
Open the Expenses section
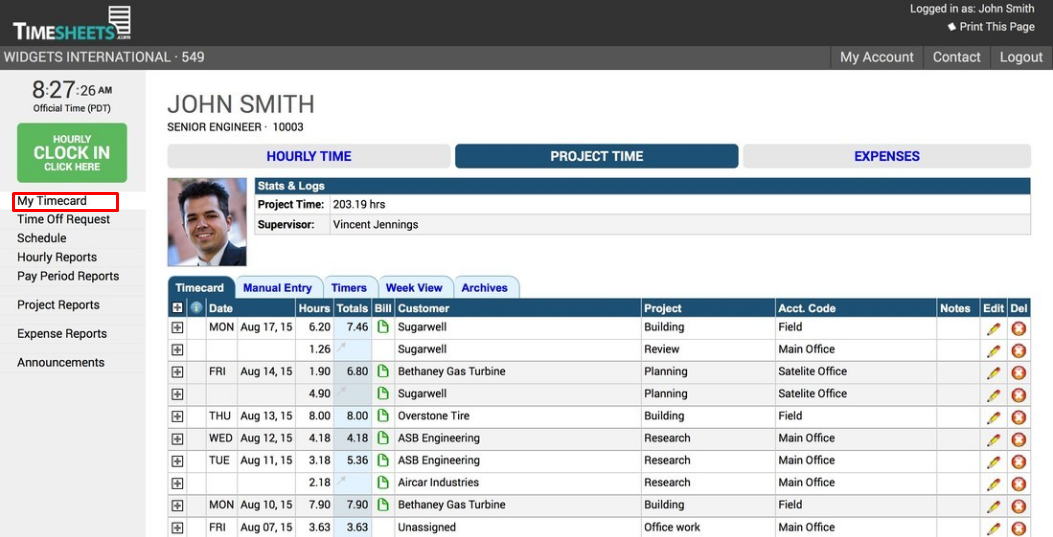(886, 156)
